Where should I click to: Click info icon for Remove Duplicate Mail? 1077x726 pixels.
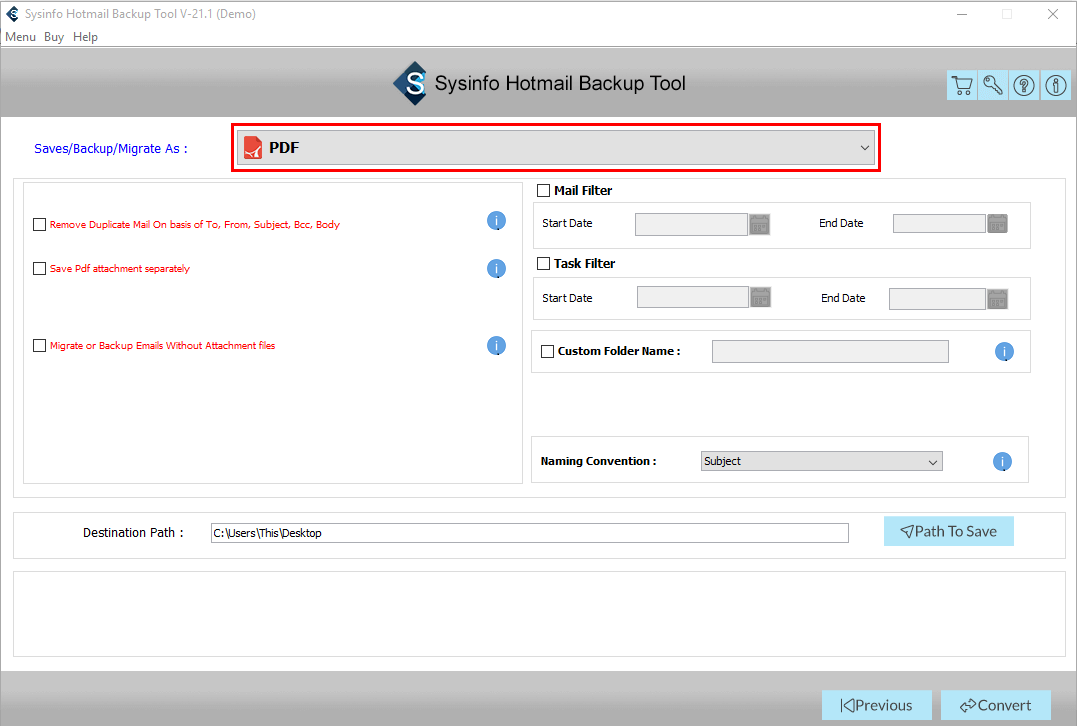point(497,220)
